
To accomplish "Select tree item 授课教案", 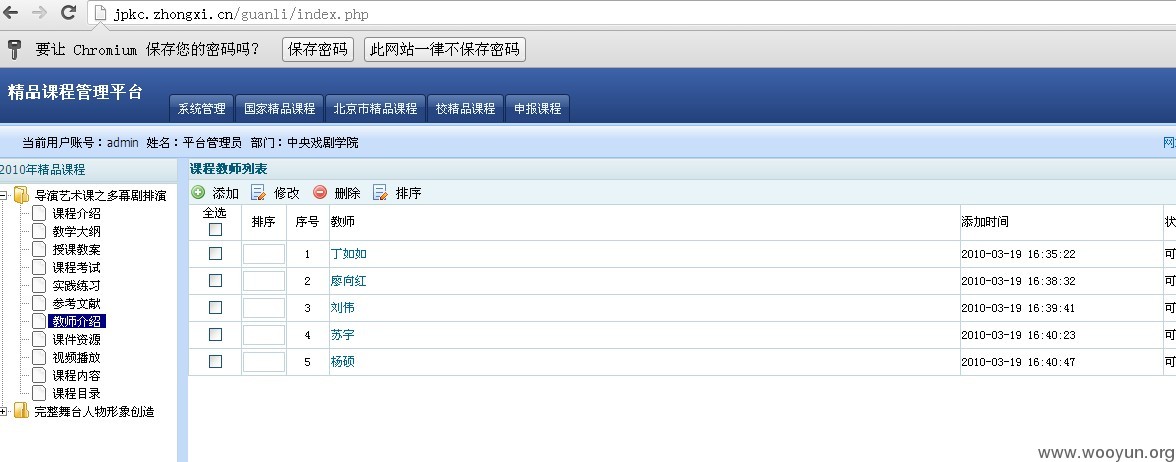I will coord(76,250).
